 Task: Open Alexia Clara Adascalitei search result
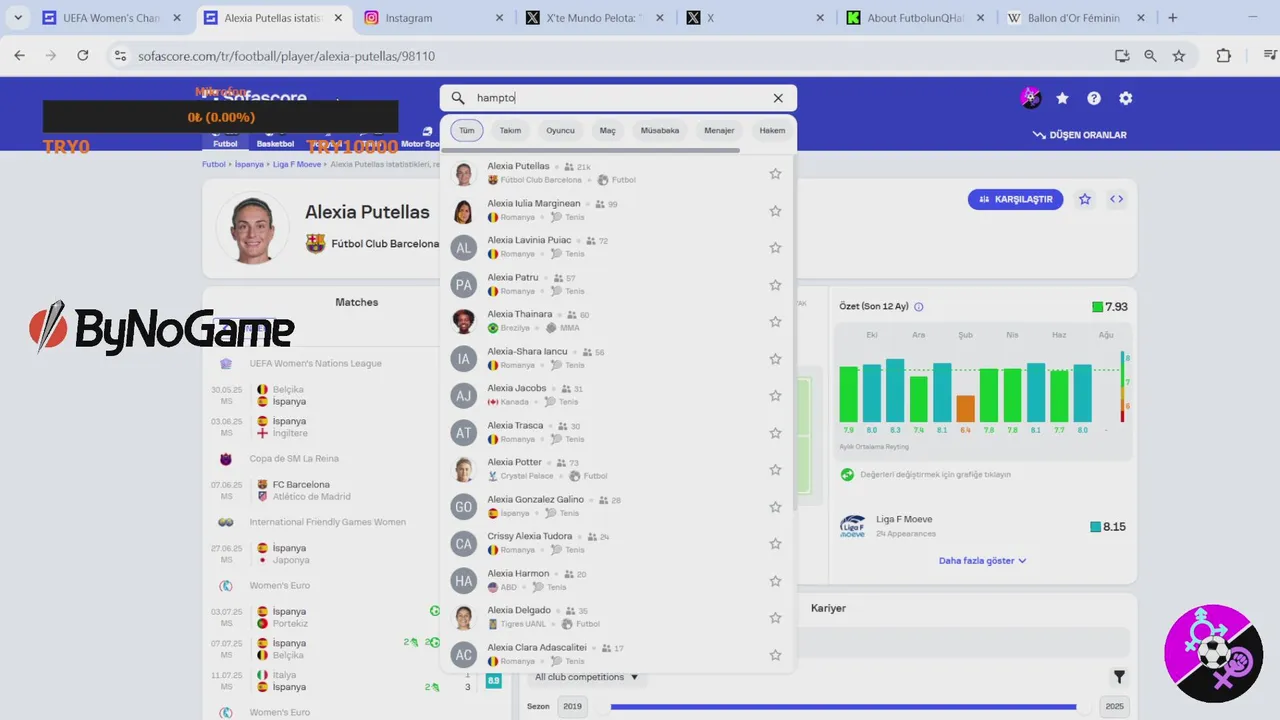[617, 654]
